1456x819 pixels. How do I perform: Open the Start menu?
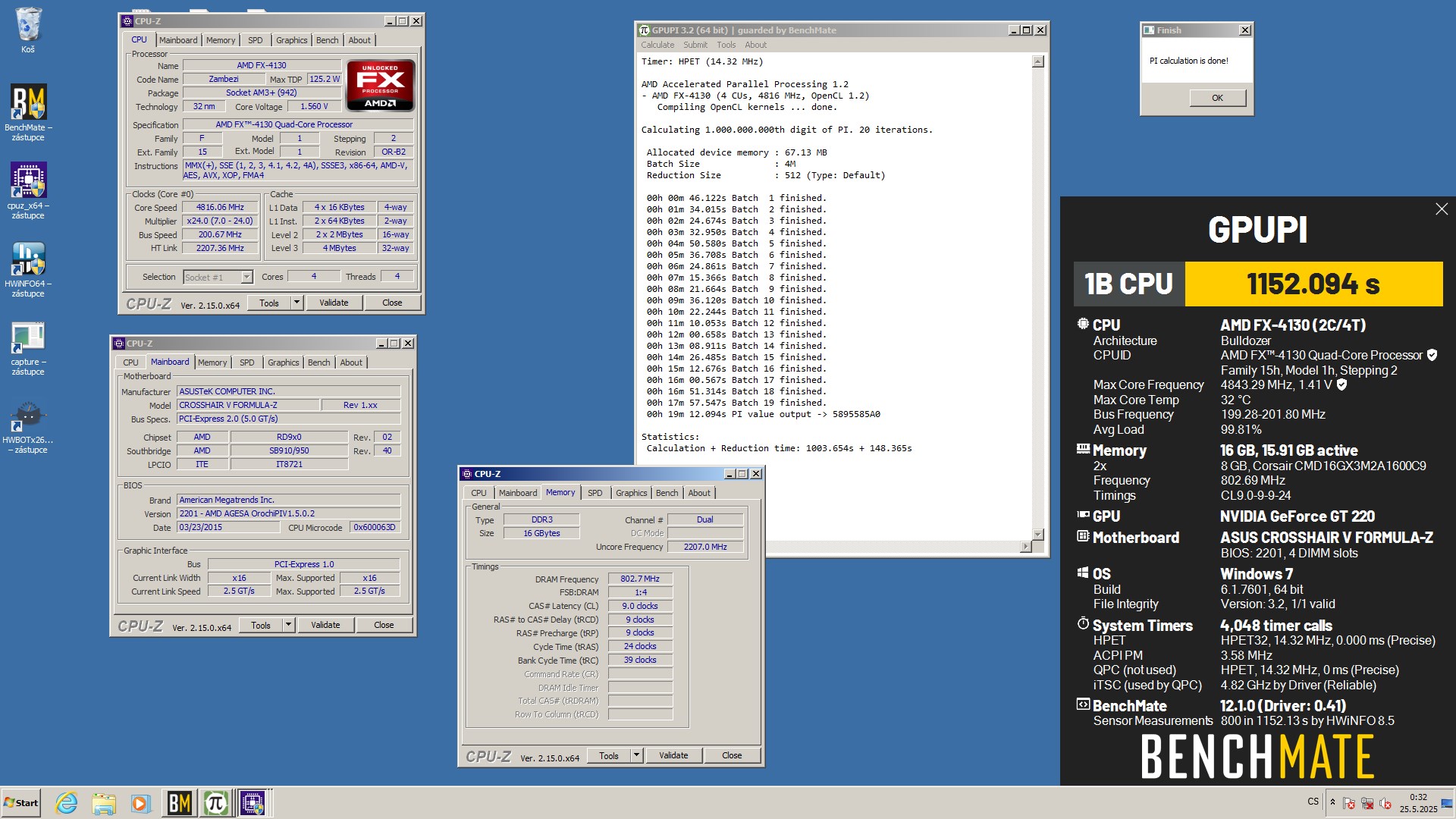(21, 803)
